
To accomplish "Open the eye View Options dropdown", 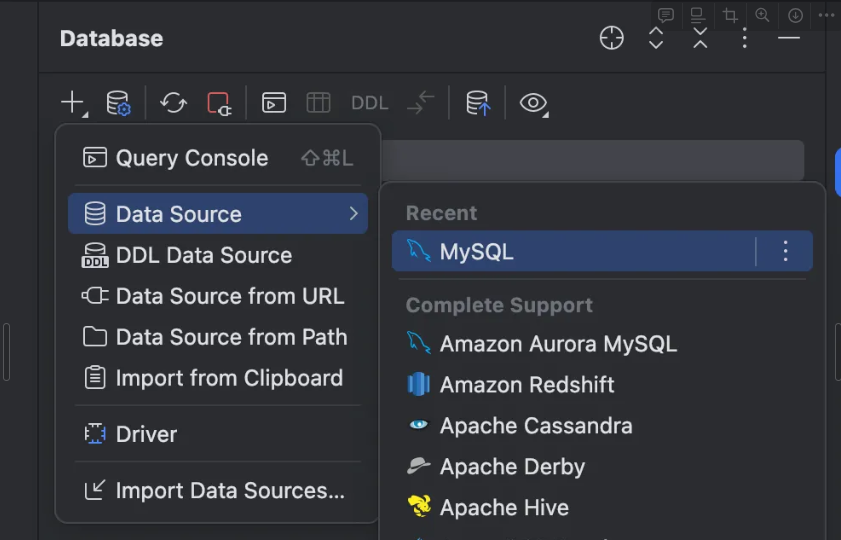I will tap(534, 103).
